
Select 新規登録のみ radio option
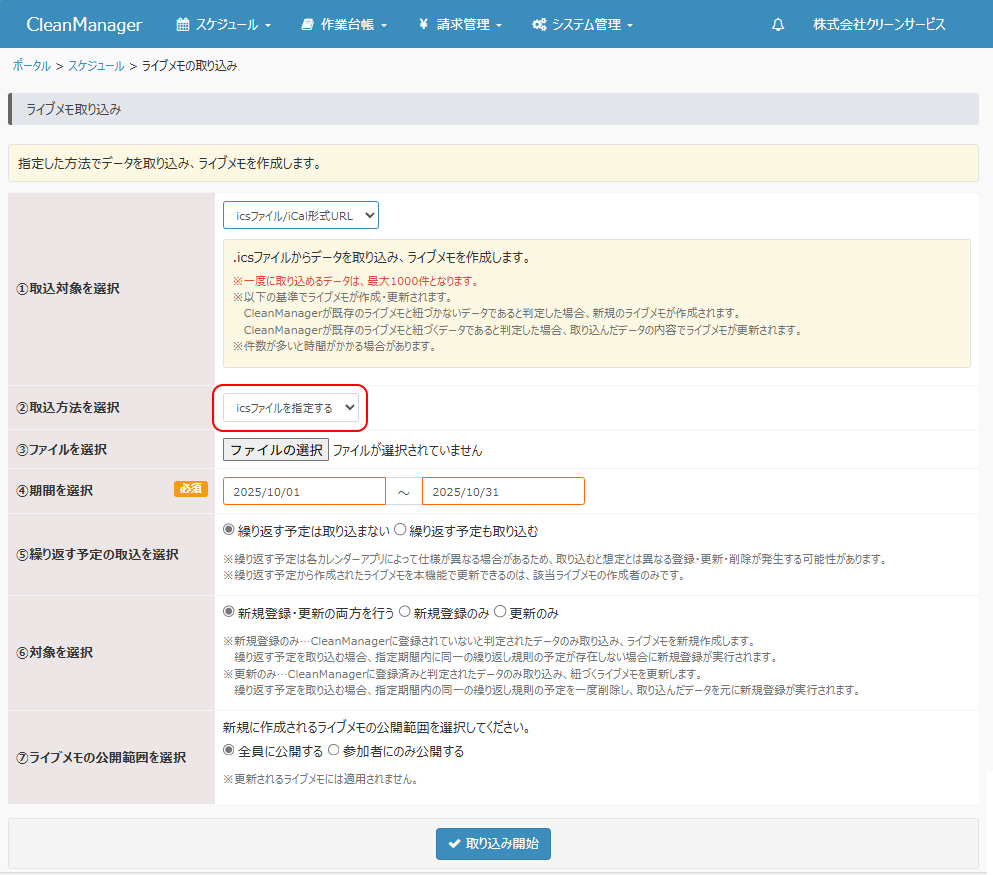pos(405,612)
